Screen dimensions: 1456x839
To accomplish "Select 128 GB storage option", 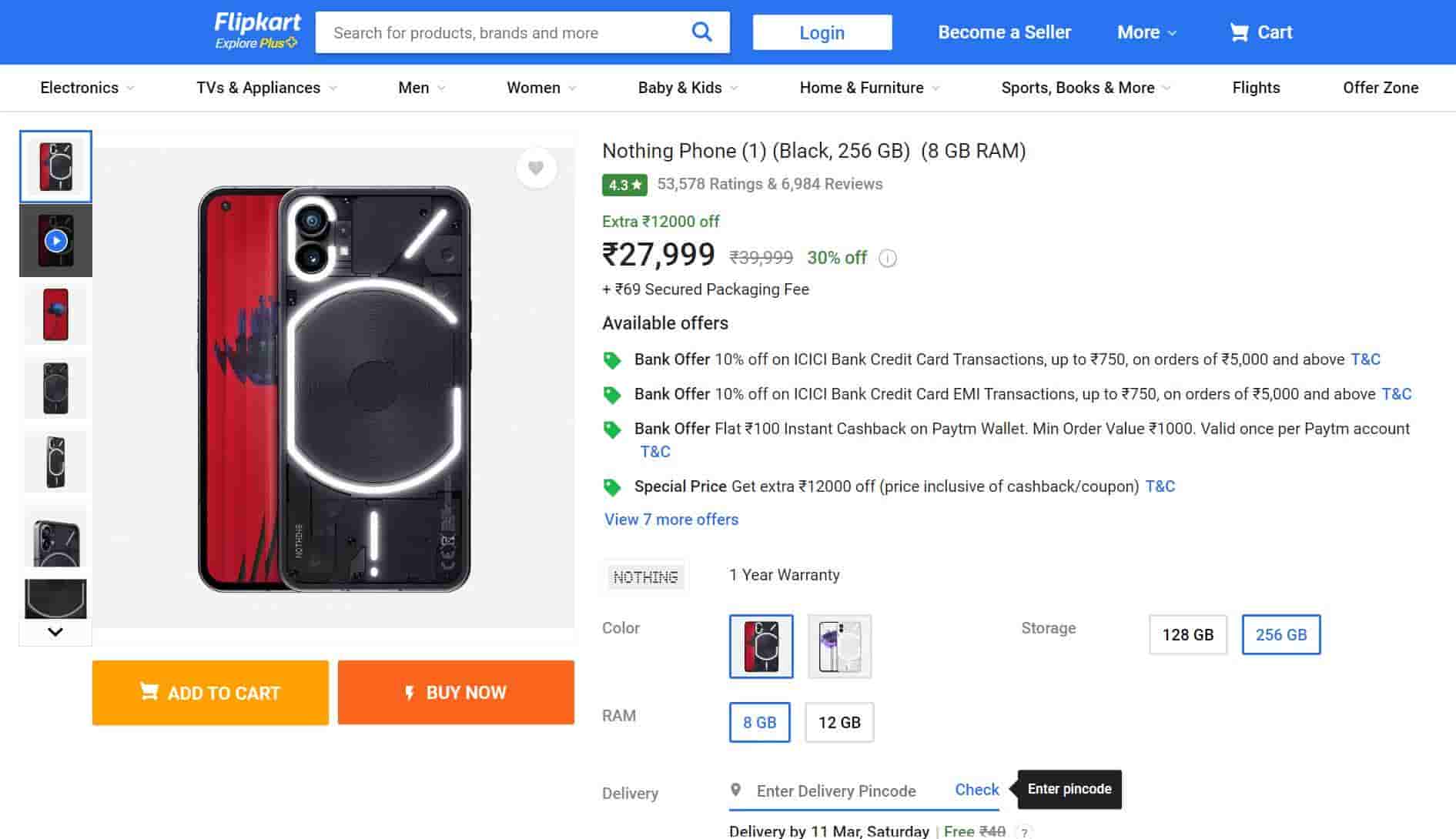I will (x=1187, y=635).
